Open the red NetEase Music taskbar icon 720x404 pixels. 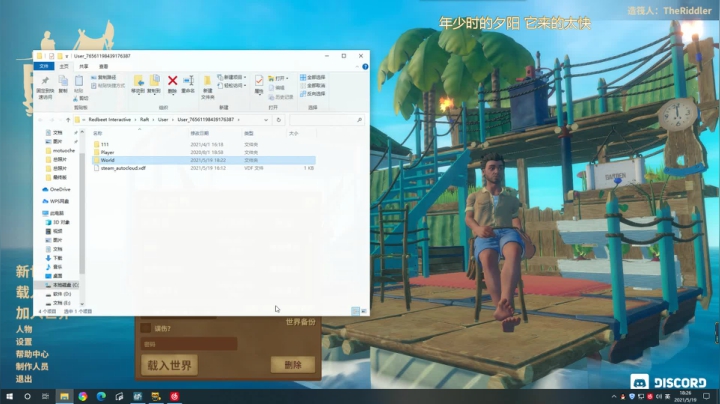point(174,396)
